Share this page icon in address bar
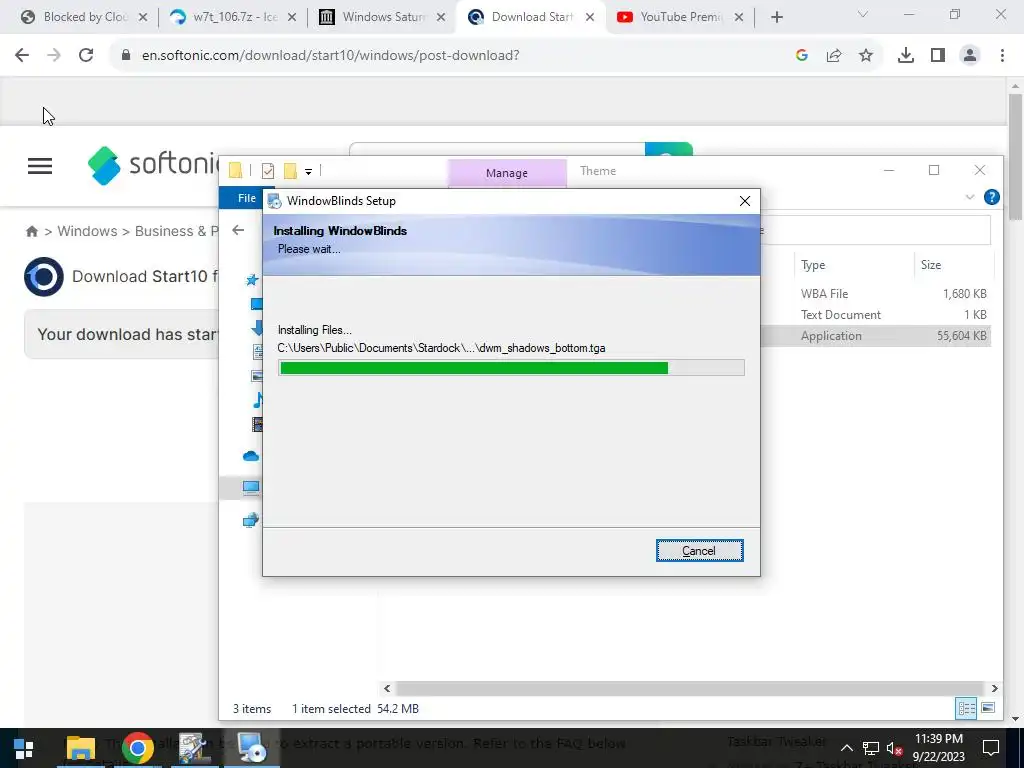Image resolution: width=1024 pixels, height=768 pixels. [x=834, y=56]
